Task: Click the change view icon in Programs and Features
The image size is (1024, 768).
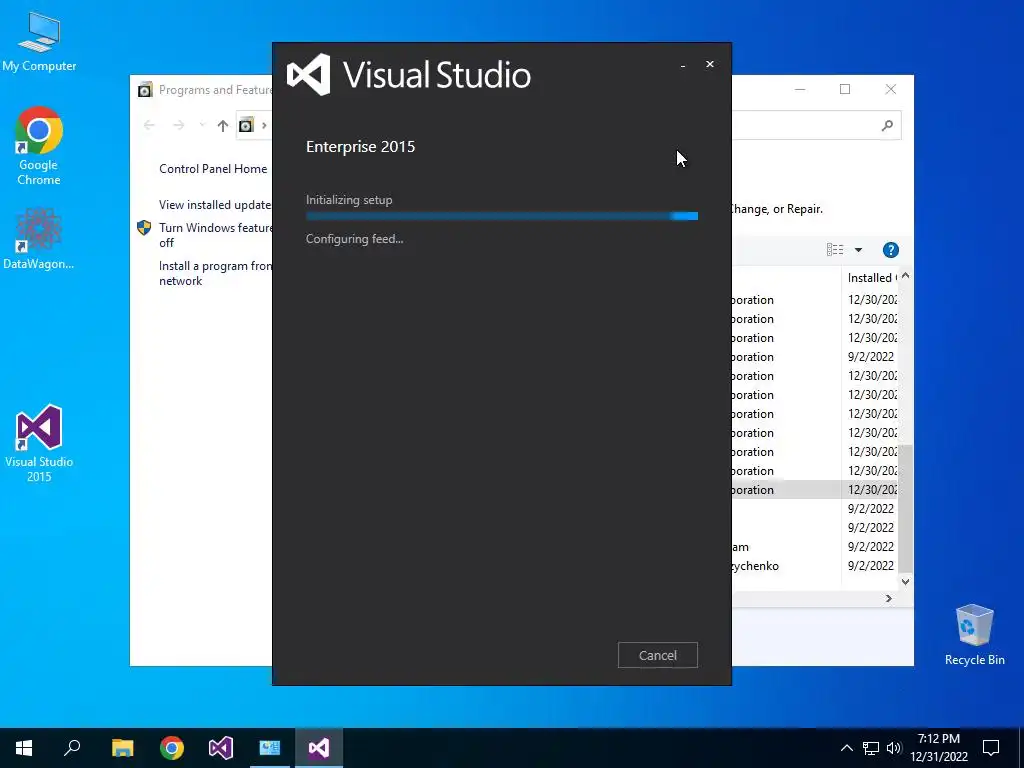Action: (x=835, y=249)
